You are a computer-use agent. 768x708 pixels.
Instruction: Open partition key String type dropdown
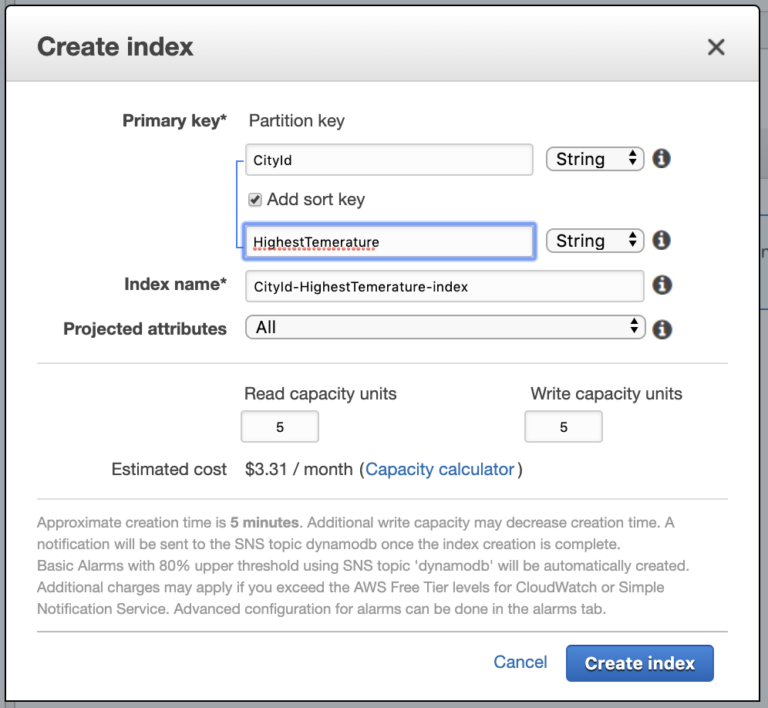594,159
